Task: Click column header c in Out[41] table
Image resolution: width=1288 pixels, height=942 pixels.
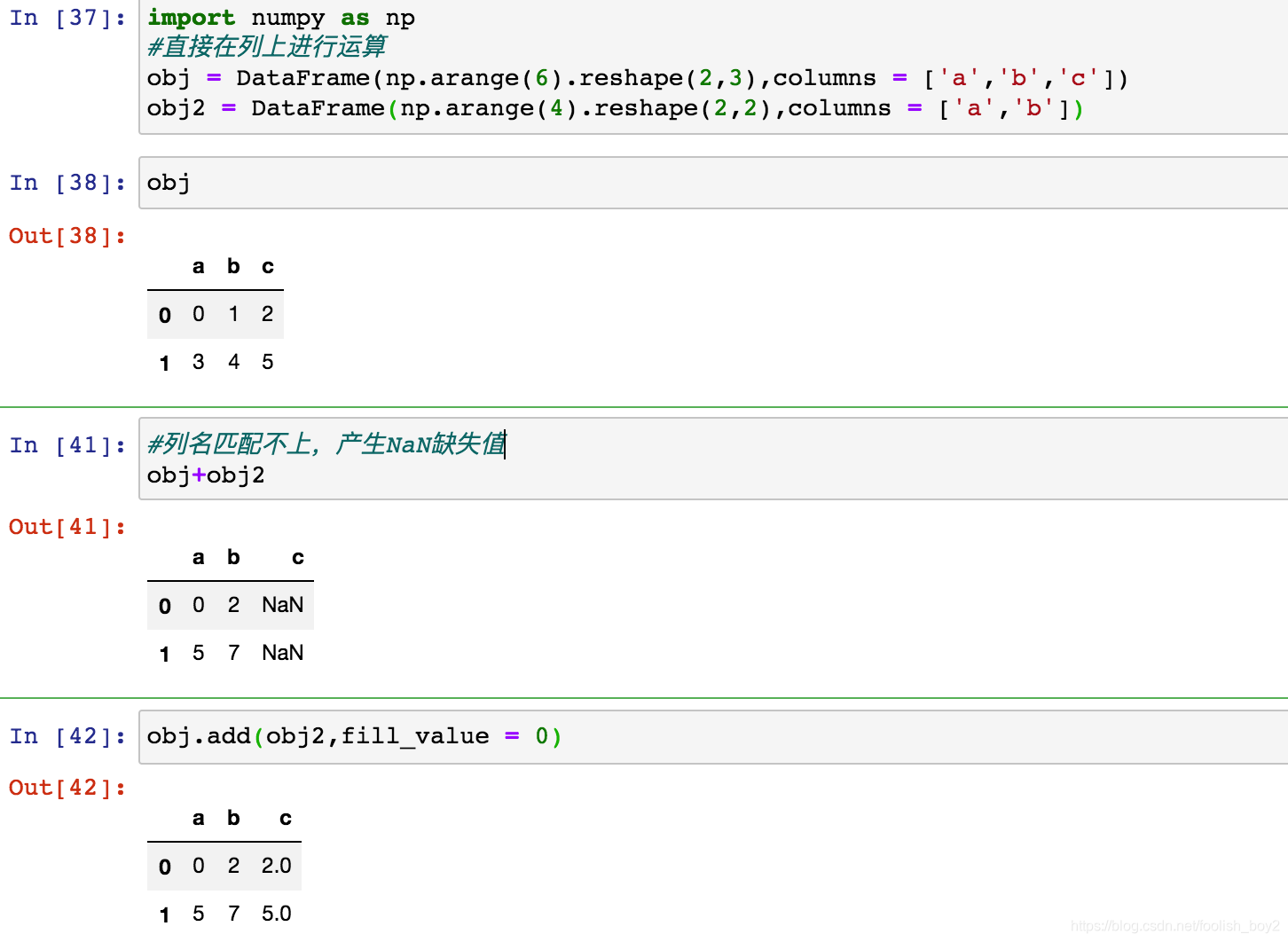Action: 298,557
